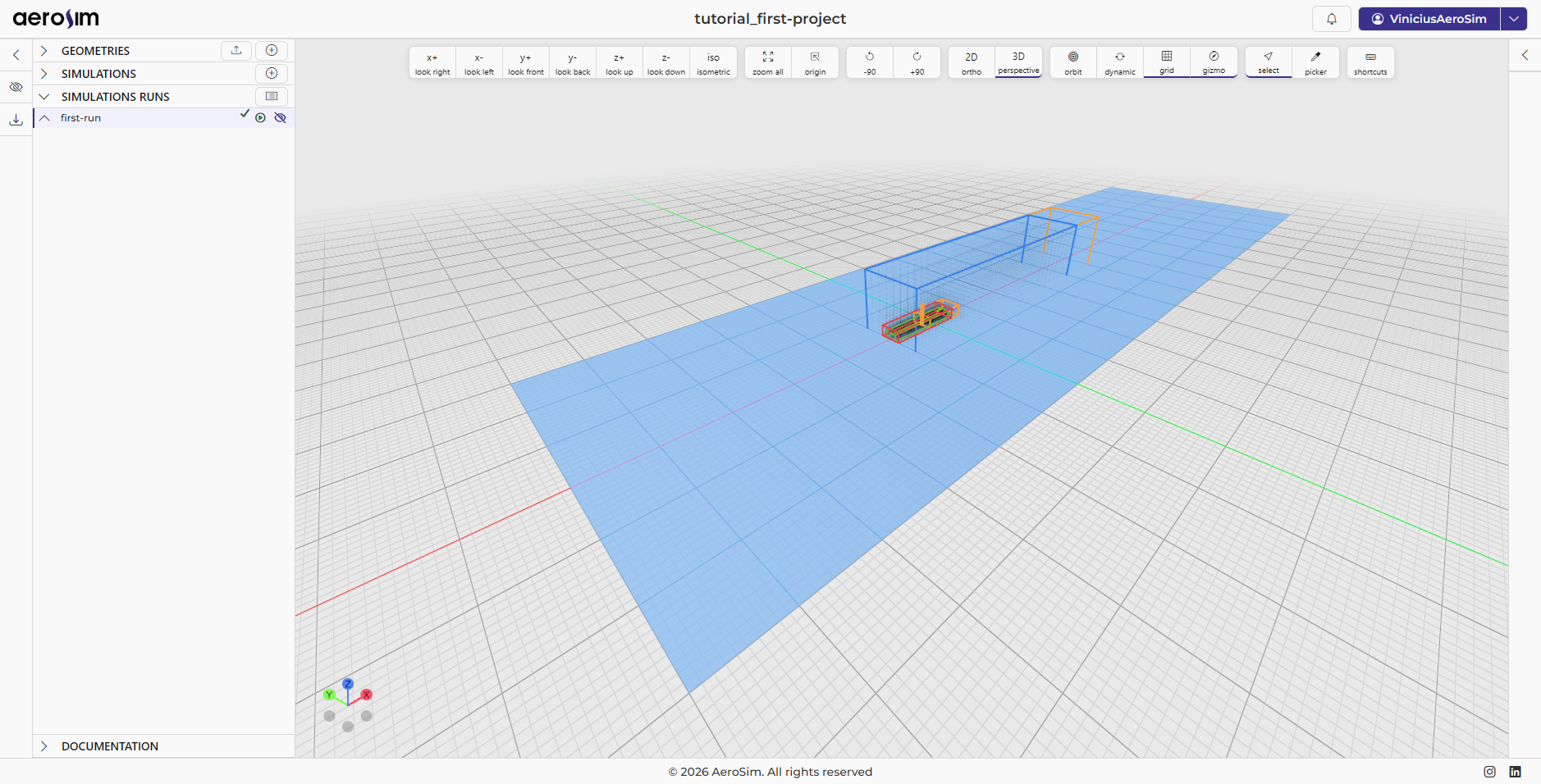Screen dimensions: 1541x784
Task: Click the aerosim logo
Action: [x=56, y=19]
